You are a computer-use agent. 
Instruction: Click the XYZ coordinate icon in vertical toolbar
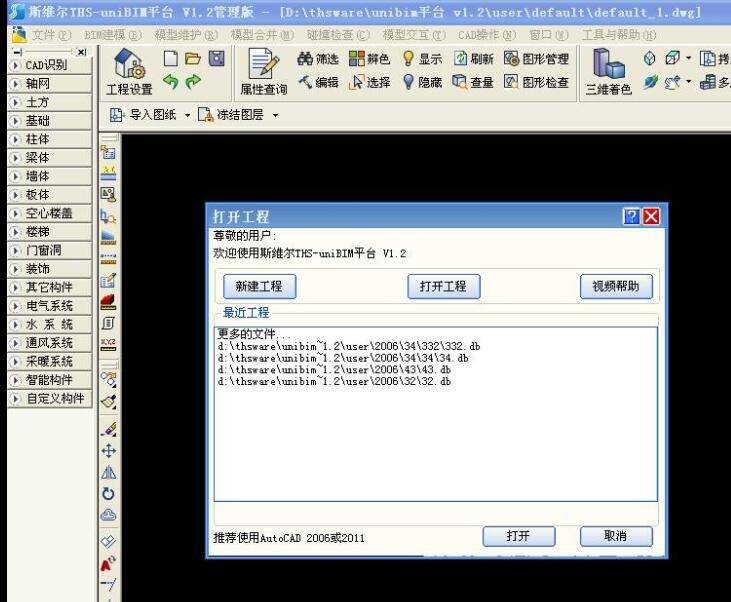(109, 344)
